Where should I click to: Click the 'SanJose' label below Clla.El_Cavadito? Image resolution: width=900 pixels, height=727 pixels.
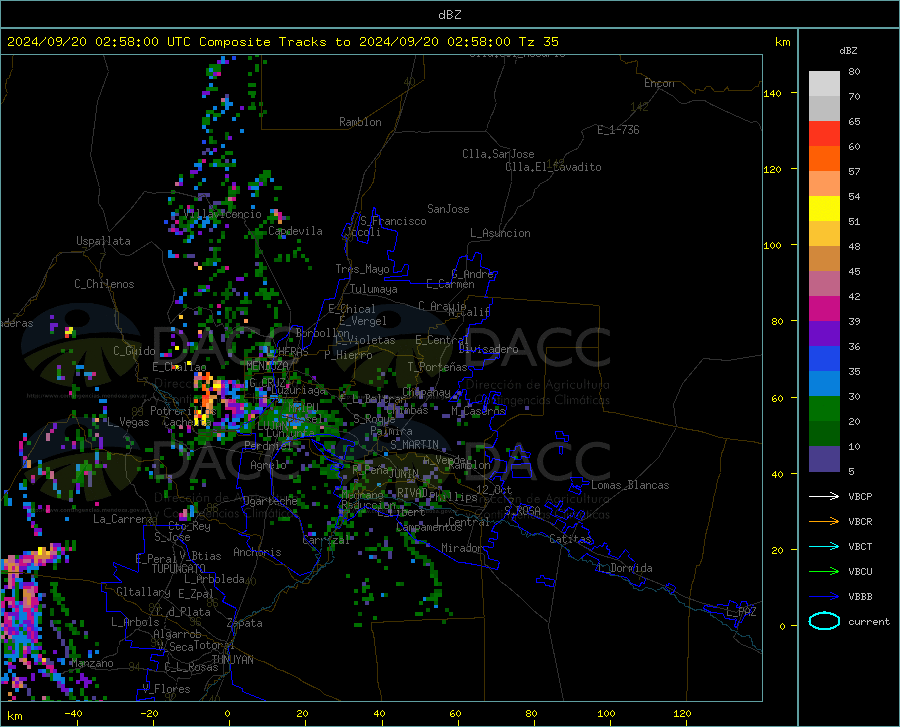tap(448, 209)
